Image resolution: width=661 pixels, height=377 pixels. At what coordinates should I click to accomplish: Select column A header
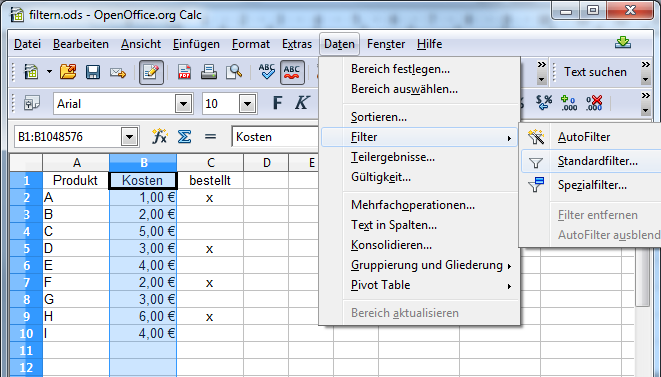tap(76, 163)
